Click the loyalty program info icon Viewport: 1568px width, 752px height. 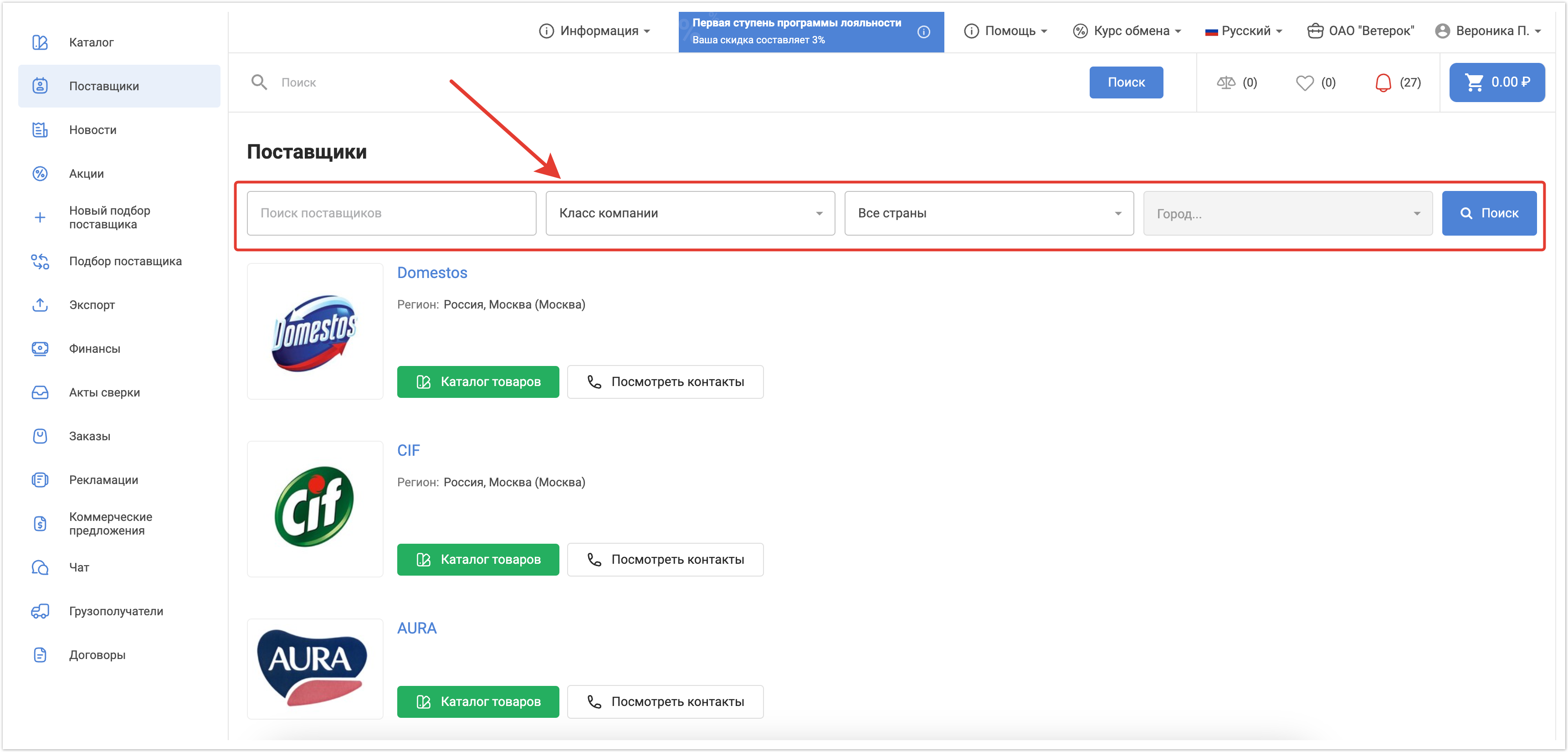click(x=923, y=31)
